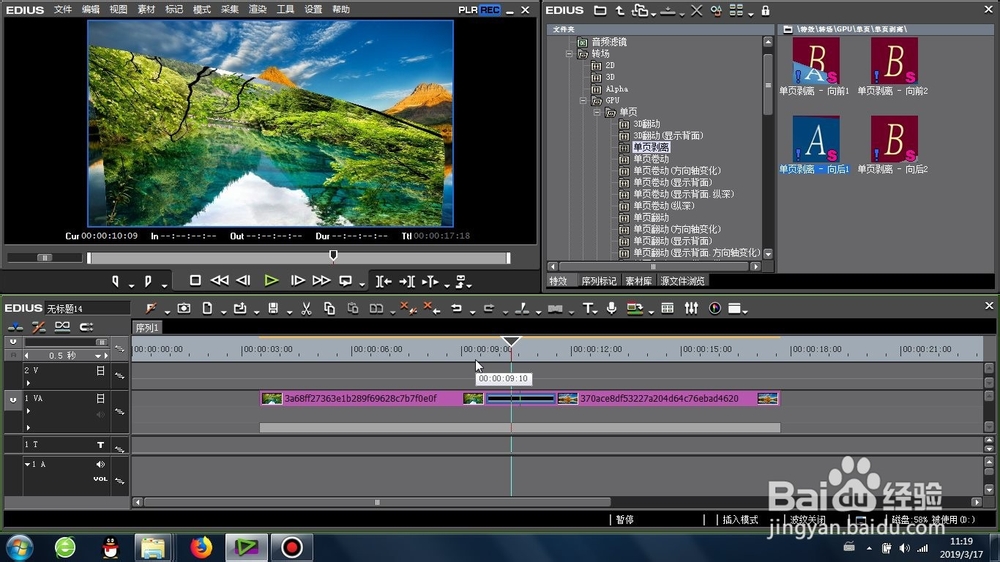Click the cut scissors icon in timeline toolbar

click(306, 309)
